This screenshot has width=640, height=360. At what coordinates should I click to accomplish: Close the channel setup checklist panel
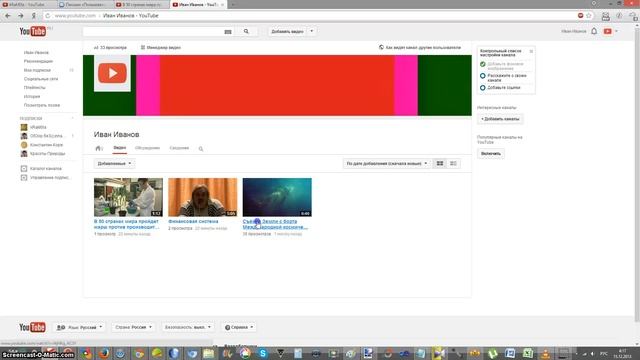(531, 51)
